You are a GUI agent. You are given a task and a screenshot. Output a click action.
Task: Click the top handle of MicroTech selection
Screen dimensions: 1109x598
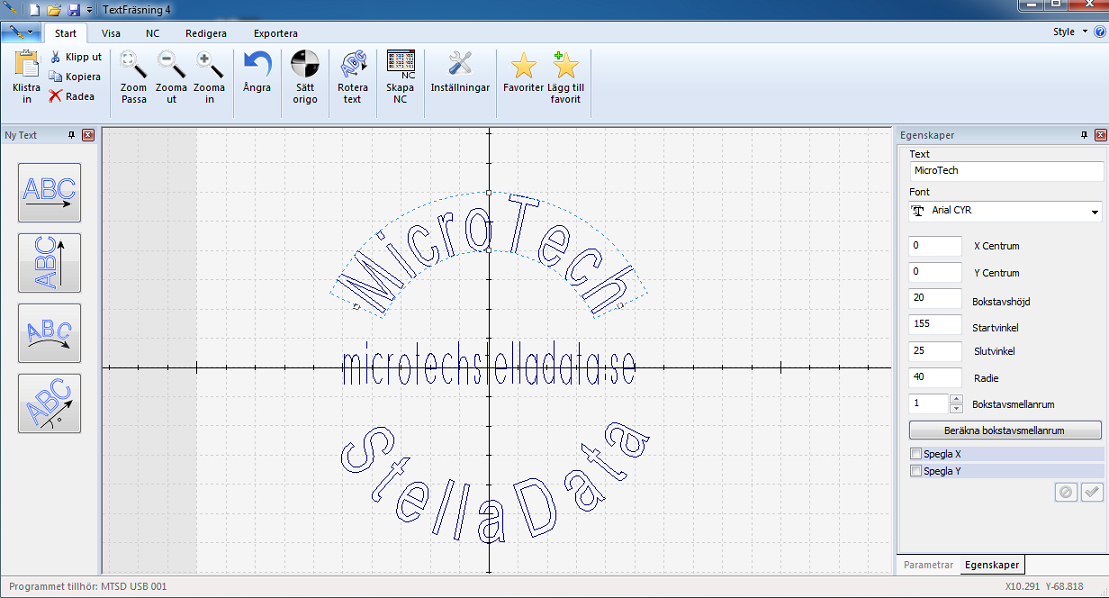(489, 192)
